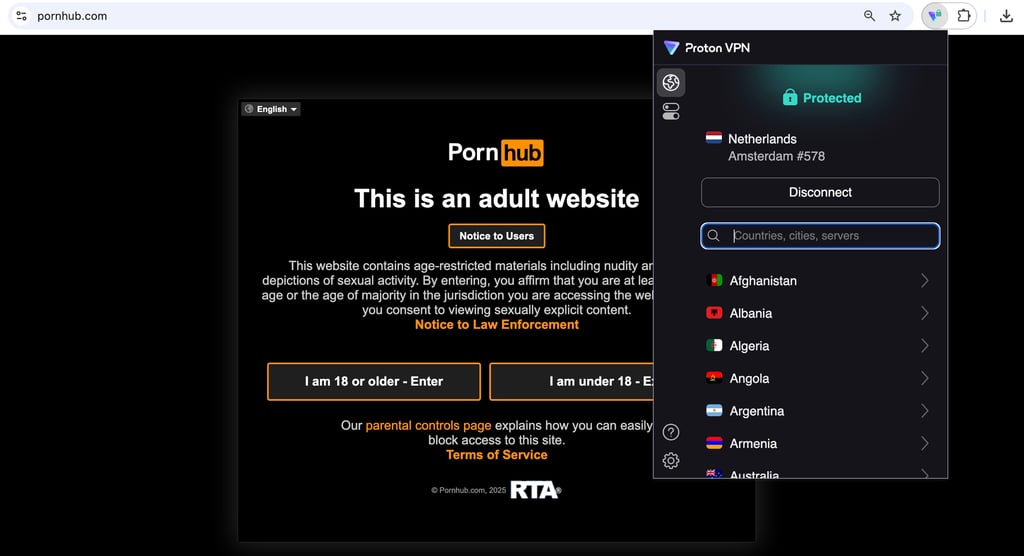Click the I am under 18 button
The height and width of the screenshot is (556, 1024).
click(x=571, y=382)
